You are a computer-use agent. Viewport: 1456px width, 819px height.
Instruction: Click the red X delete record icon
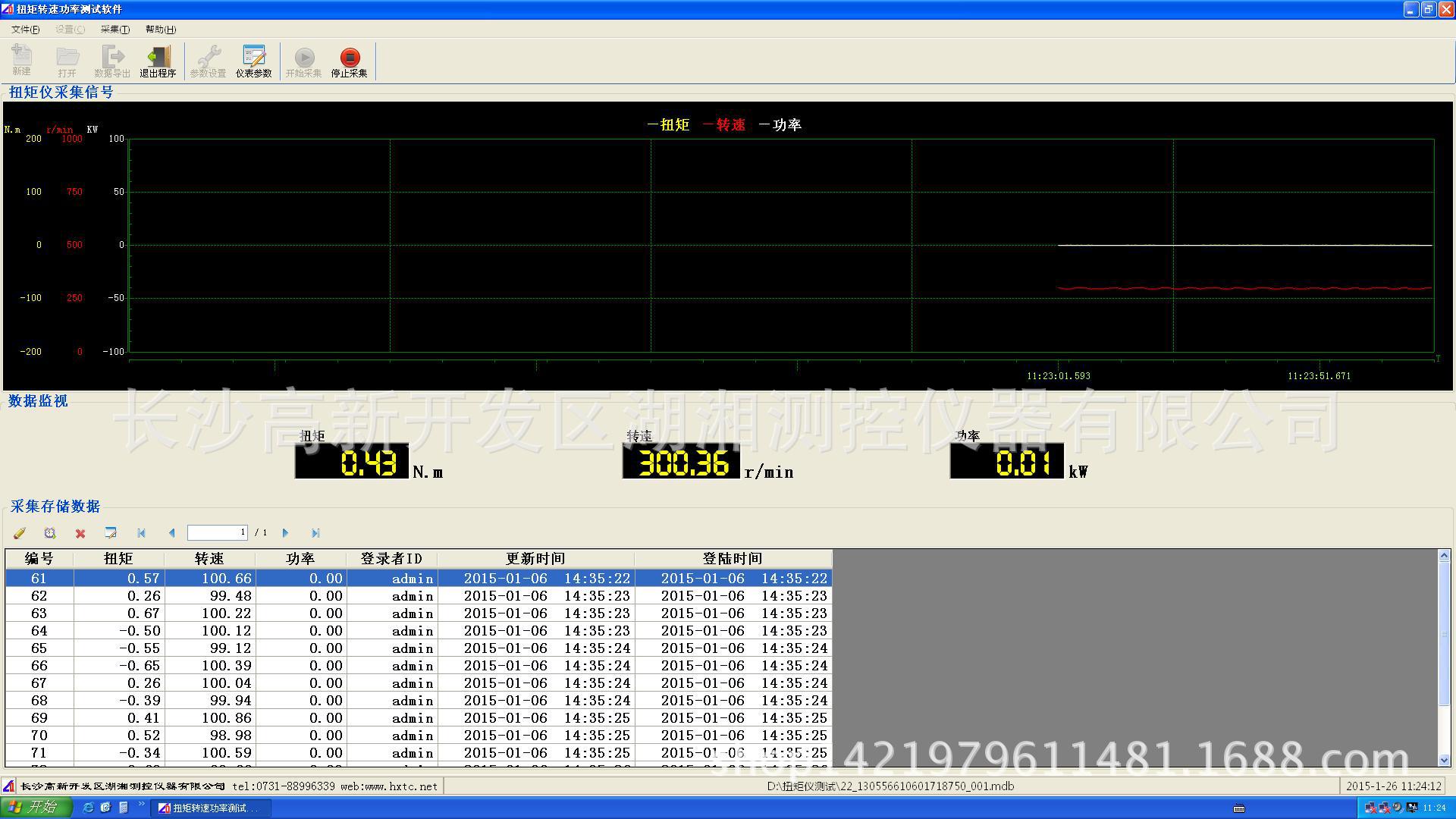80,533
